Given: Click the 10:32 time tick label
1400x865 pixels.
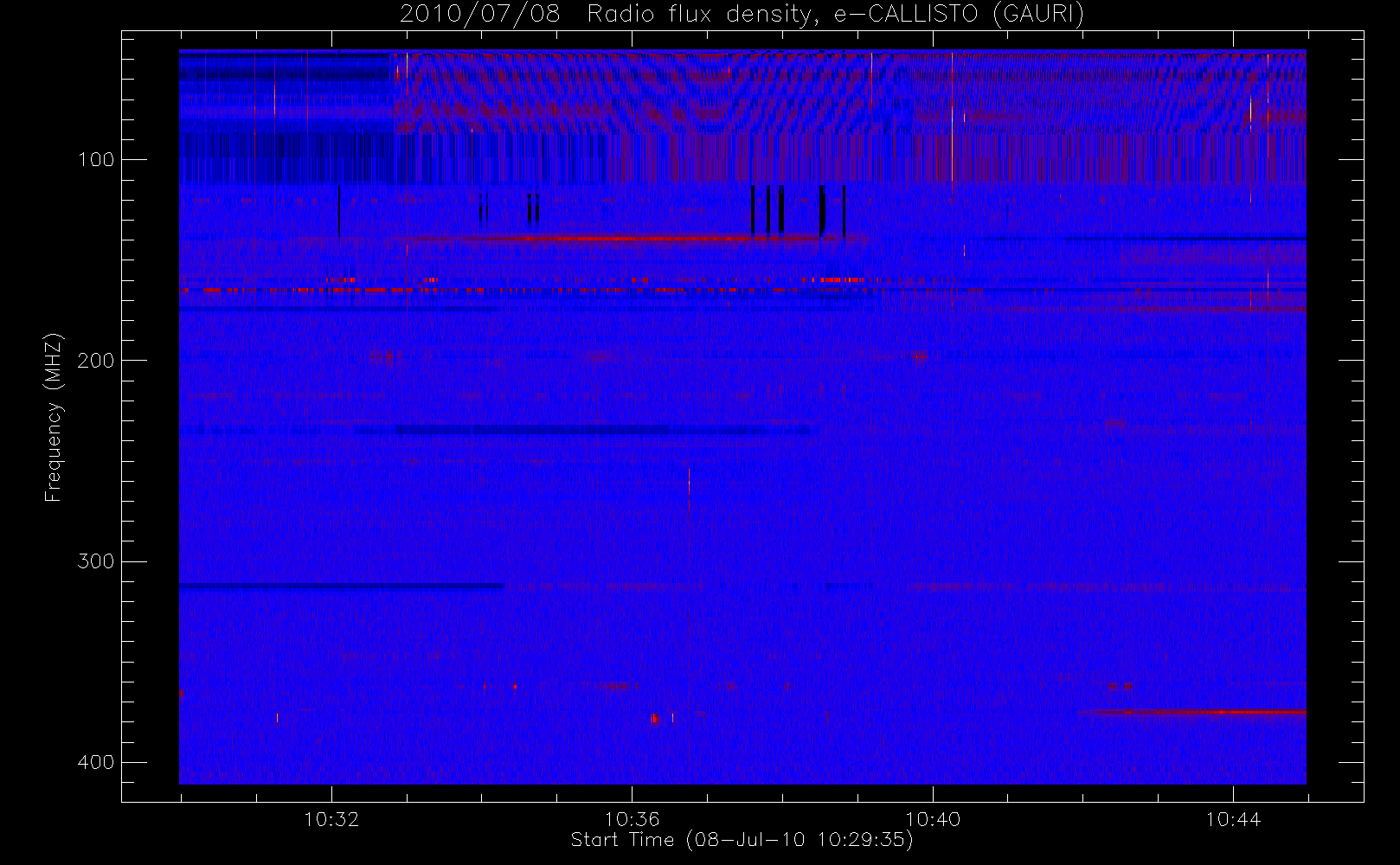Looking at the screenshot, I should pos(331,818).
